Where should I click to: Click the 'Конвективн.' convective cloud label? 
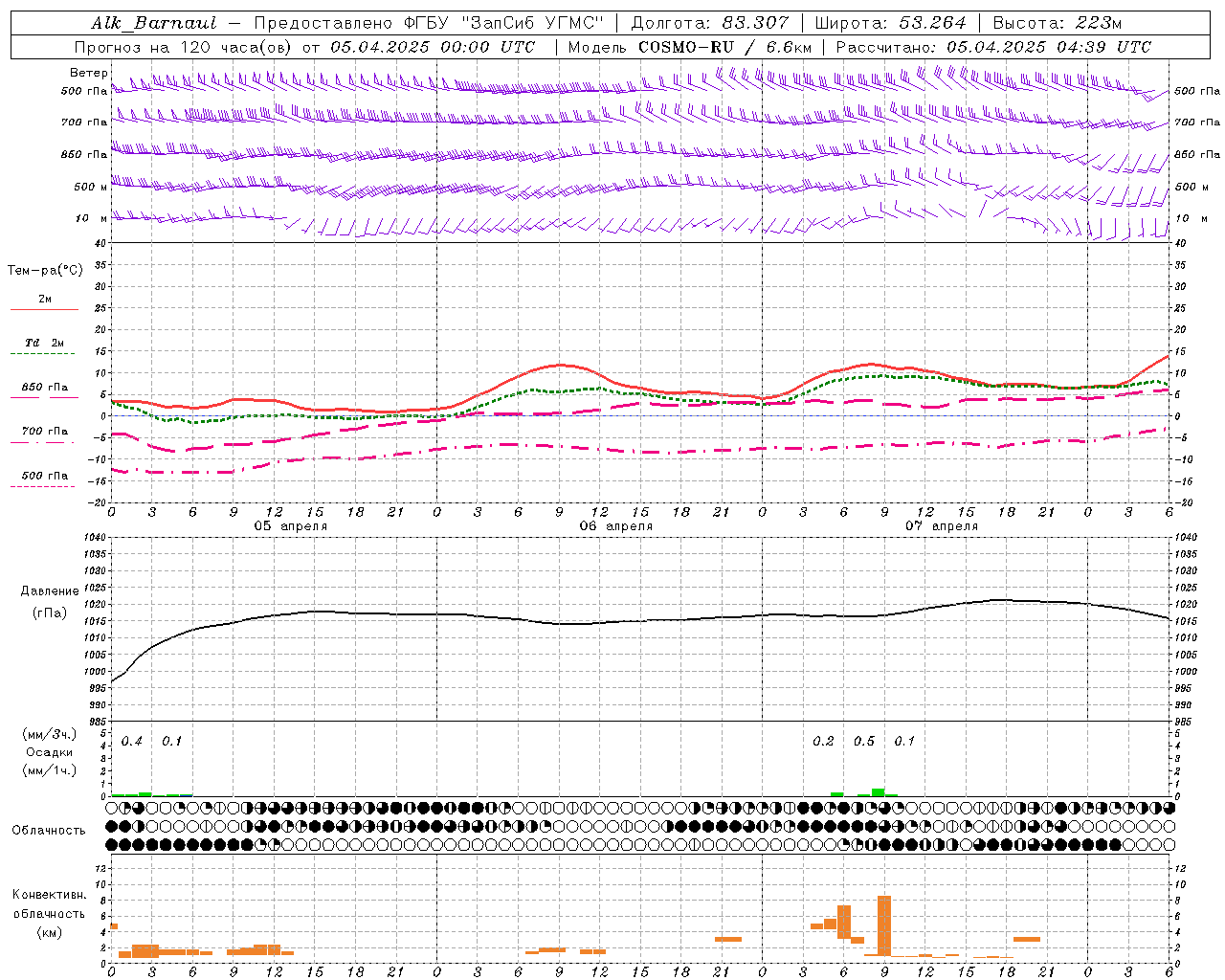point(50,895)
